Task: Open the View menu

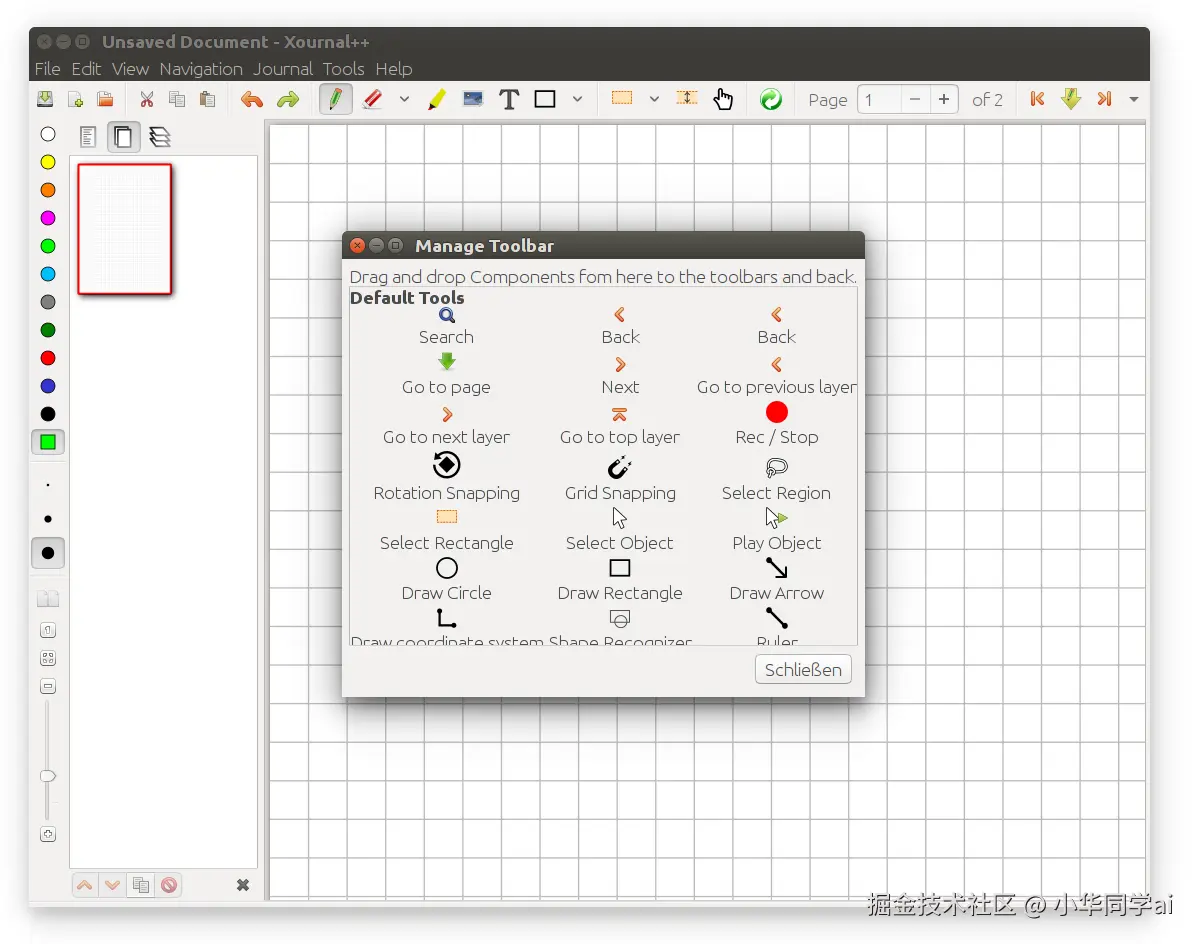Action: pos(130,69)
